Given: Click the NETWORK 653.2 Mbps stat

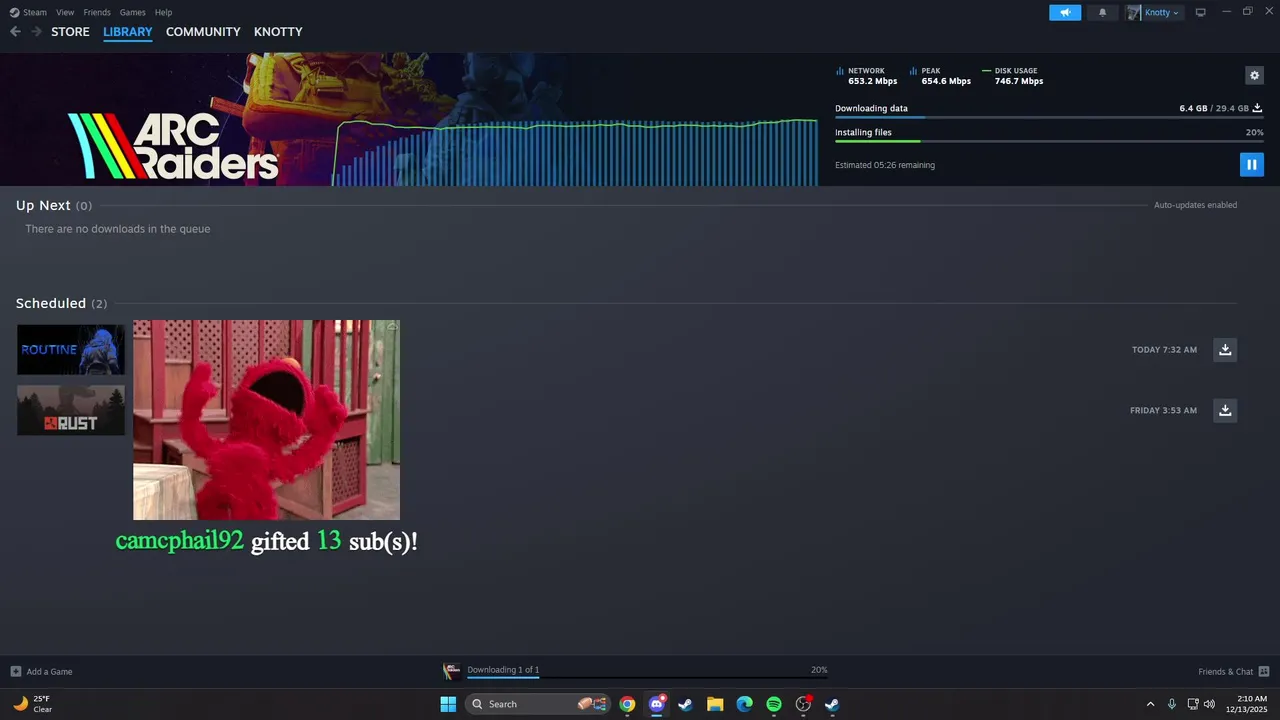Looking at the screenshot, I should click(x=866, y=76).
